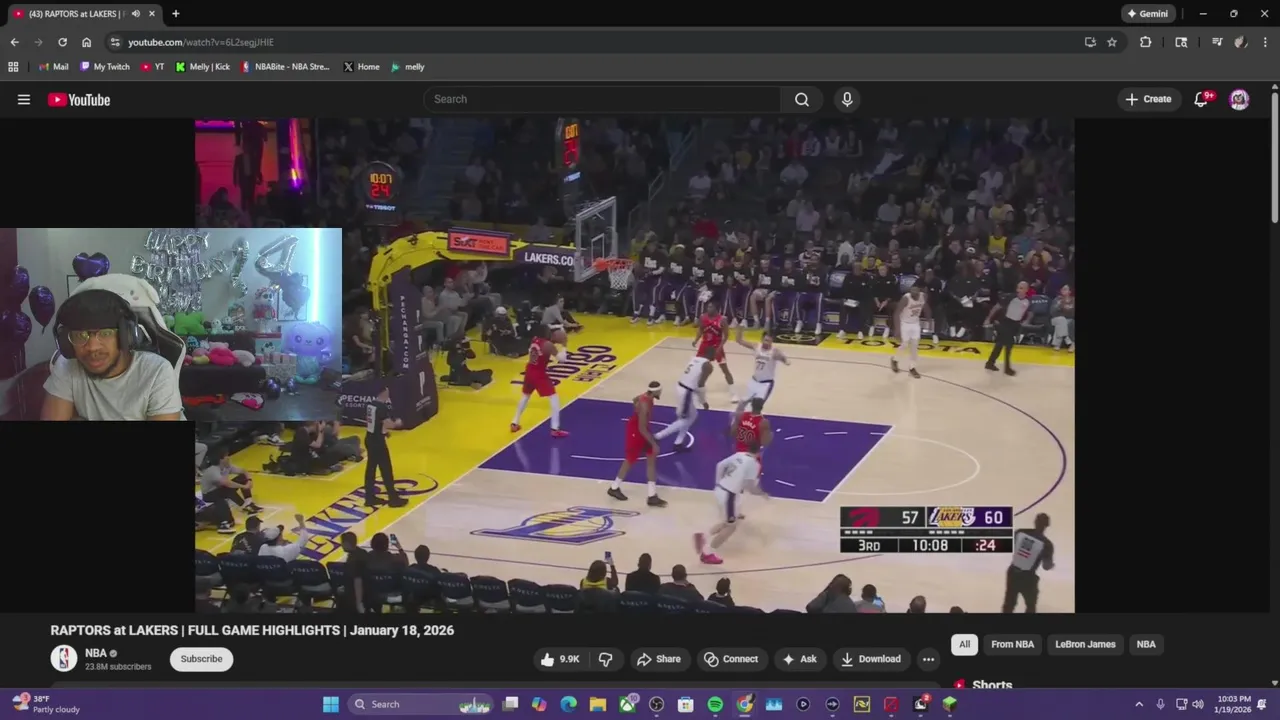Open the YouTube hamburger guide menu

pos(24,99)
